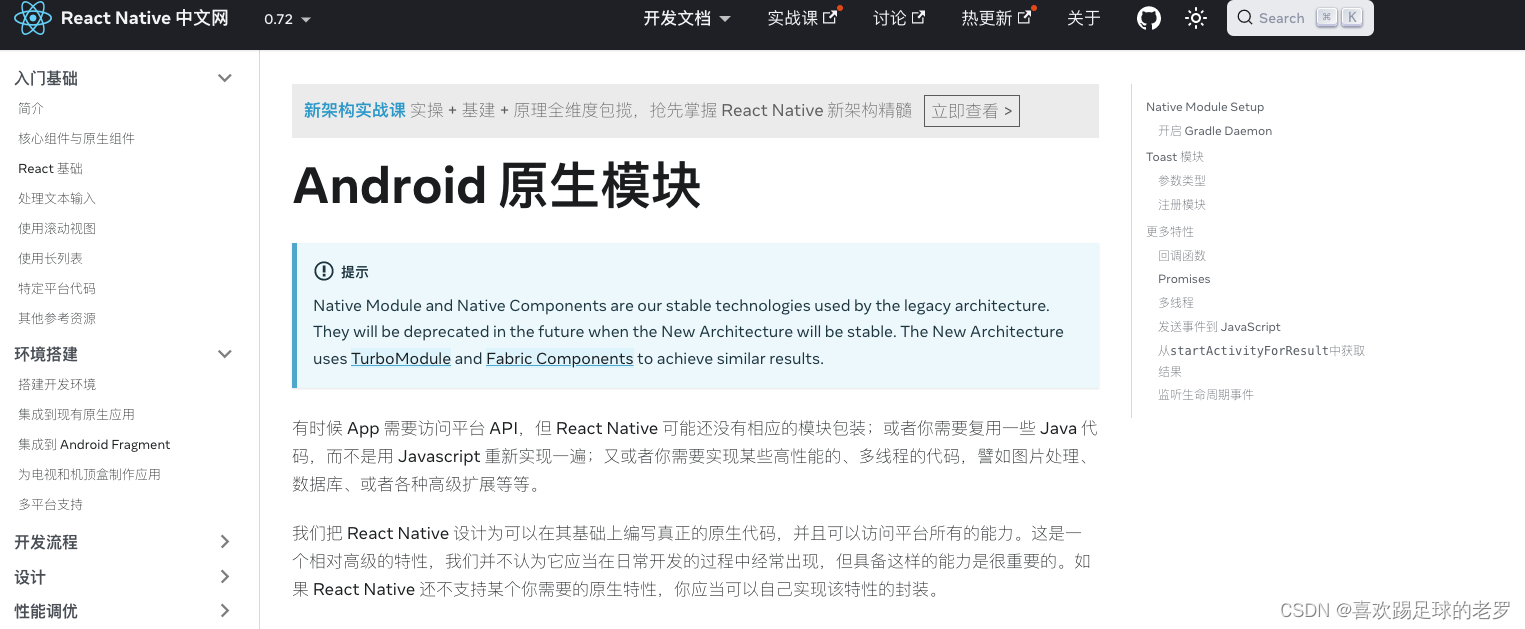Jump to 更多特性 section

click(x=1170, y=231)
